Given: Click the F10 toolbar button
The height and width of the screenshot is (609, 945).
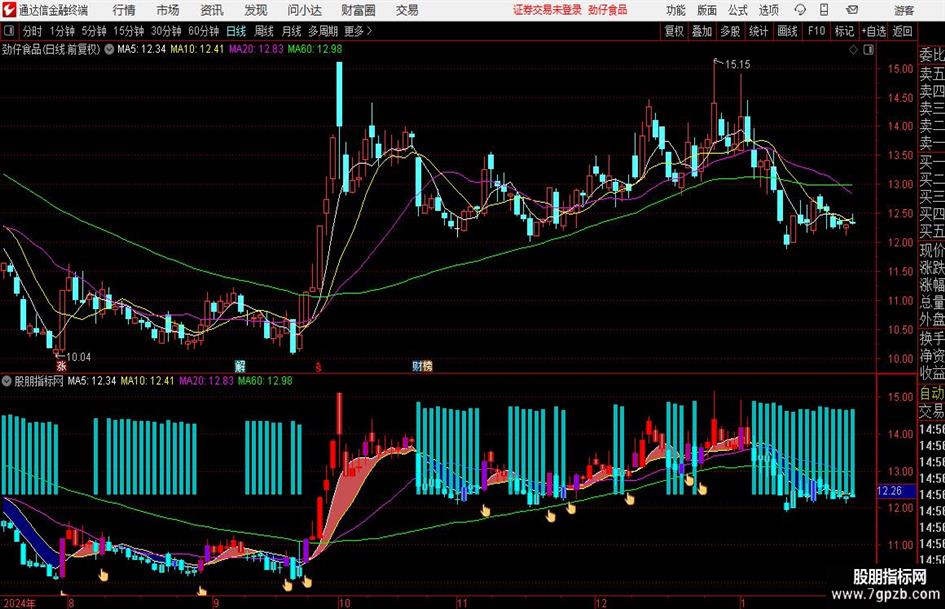Looking at the screenshot, I should tap(816, 31).
